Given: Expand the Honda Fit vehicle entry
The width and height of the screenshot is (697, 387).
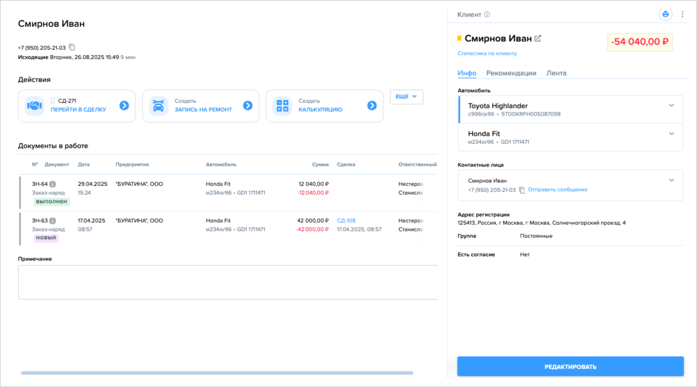Looking at the screenshot, I should pyautogui.click(x=671, y=134).
